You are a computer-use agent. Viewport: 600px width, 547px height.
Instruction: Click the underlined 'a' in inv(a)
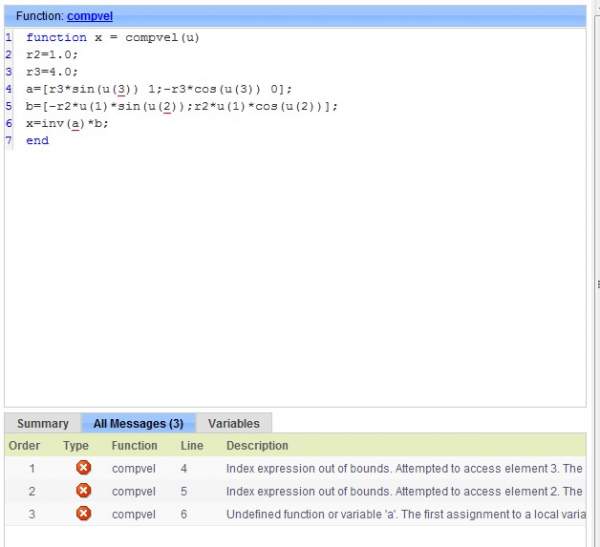pyautogui.click(x=75, y=124)
